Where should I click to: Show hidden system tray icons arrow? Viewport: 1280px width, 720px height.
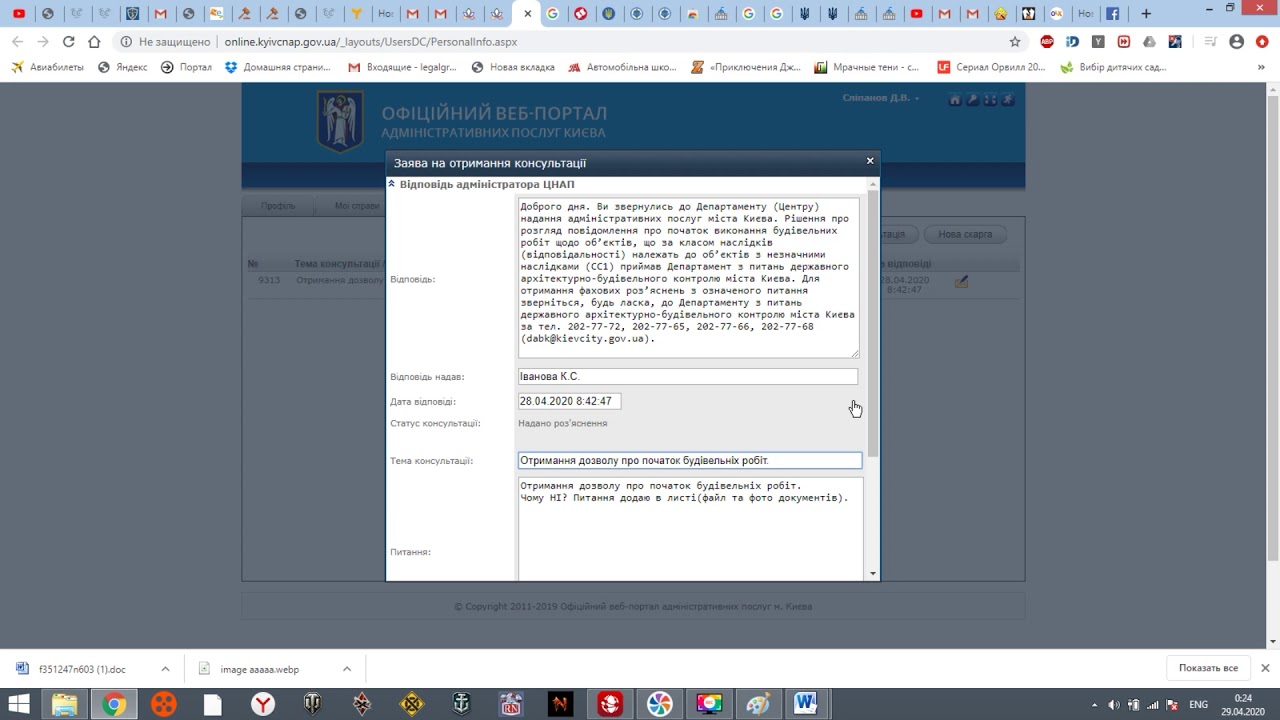[x=1094, y=705]
